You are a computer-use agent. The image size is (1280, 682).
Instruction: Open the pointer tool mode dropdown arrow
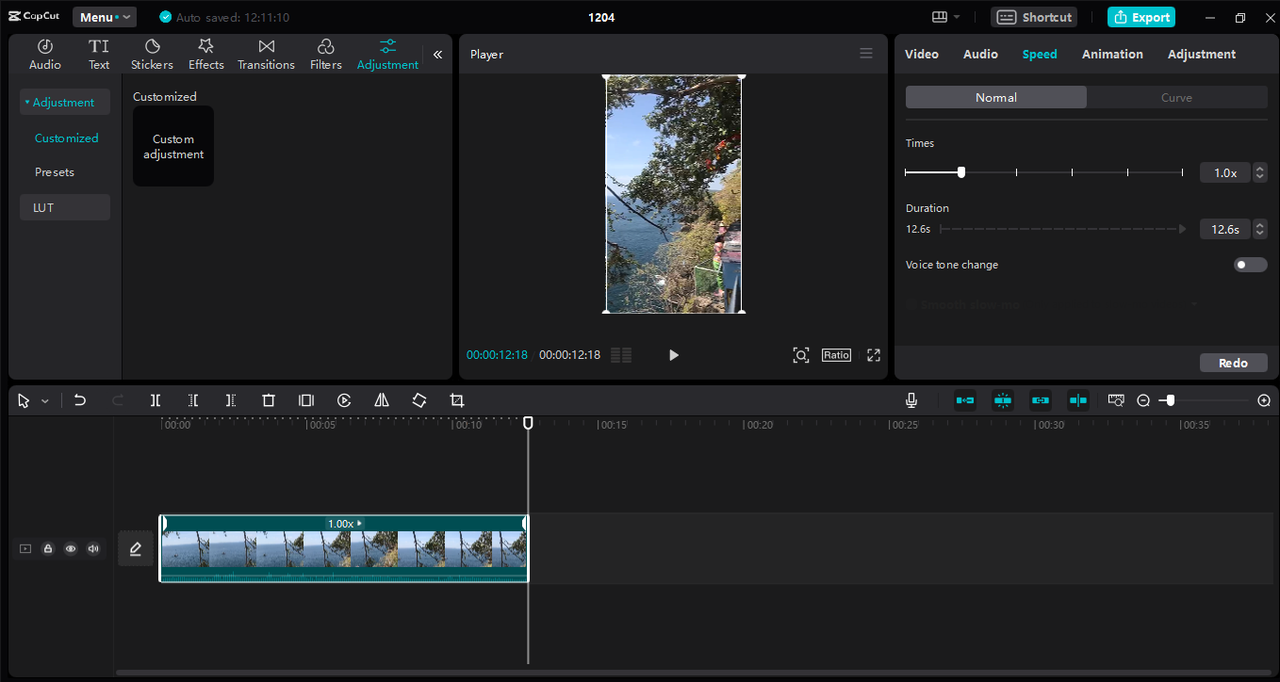[x=45, y=401]
